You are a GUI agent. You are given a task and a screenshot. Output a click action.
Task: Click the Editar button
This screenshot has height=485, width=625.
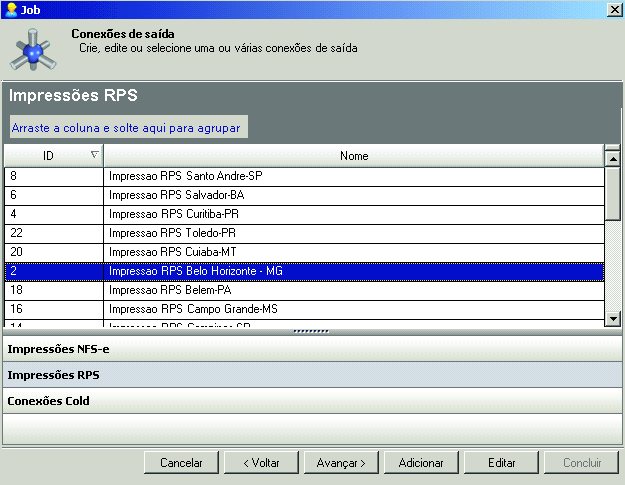(x=502, y=463)
